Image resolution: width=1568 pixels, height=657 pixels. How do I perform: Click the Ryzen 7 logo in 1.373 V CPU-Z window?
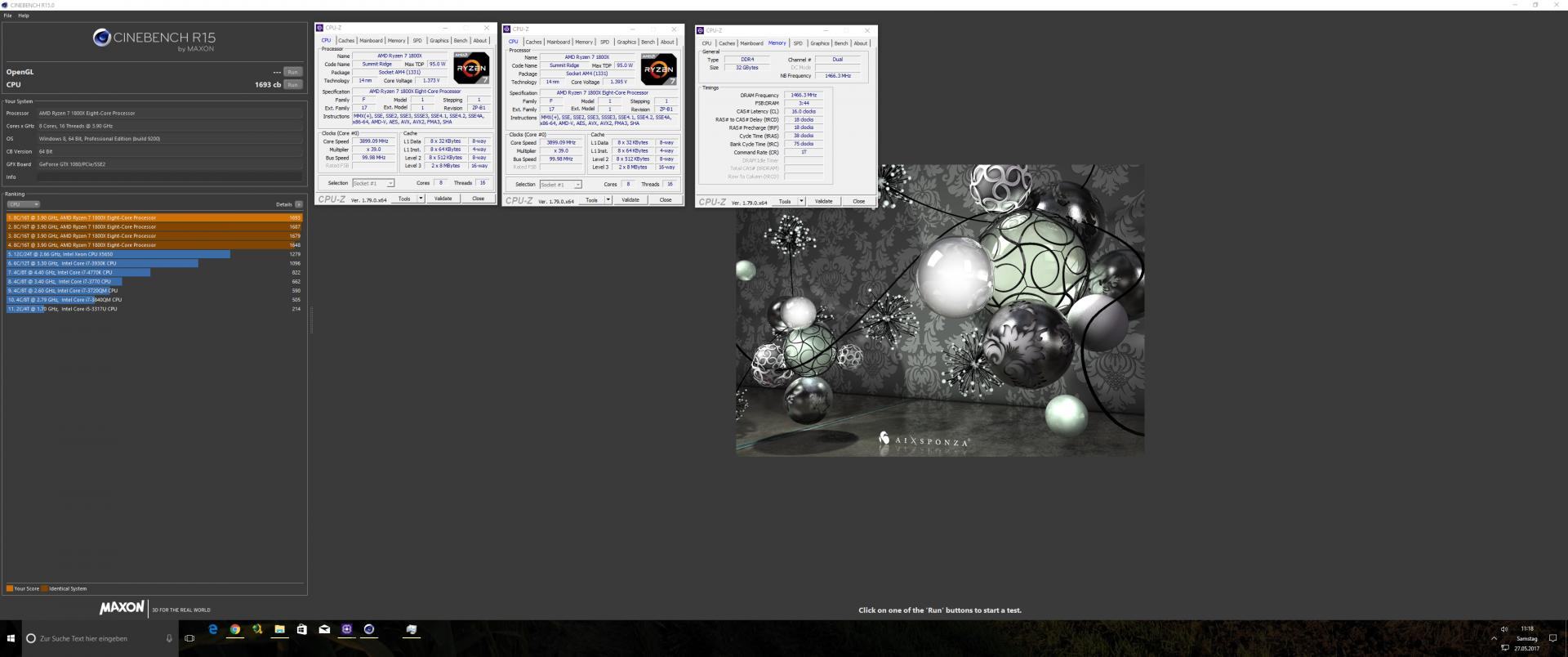(x=471, y=68)
